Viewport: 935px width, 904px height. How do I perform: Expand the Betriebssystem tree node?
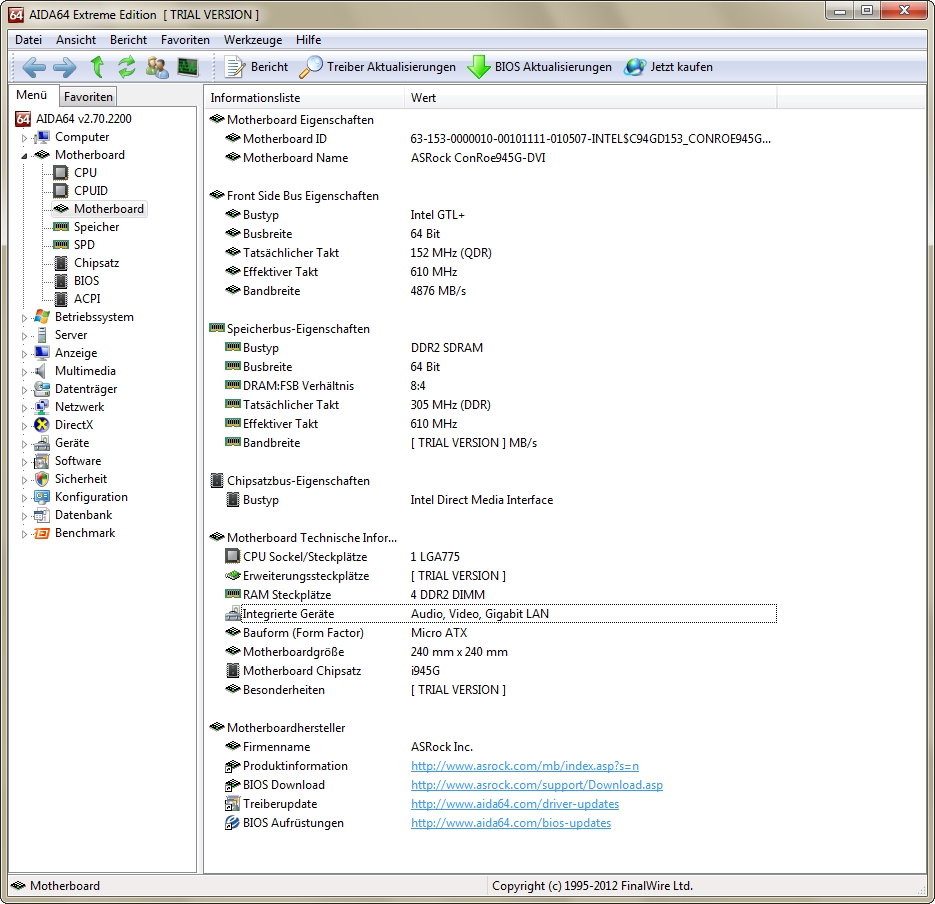[25, 318]
